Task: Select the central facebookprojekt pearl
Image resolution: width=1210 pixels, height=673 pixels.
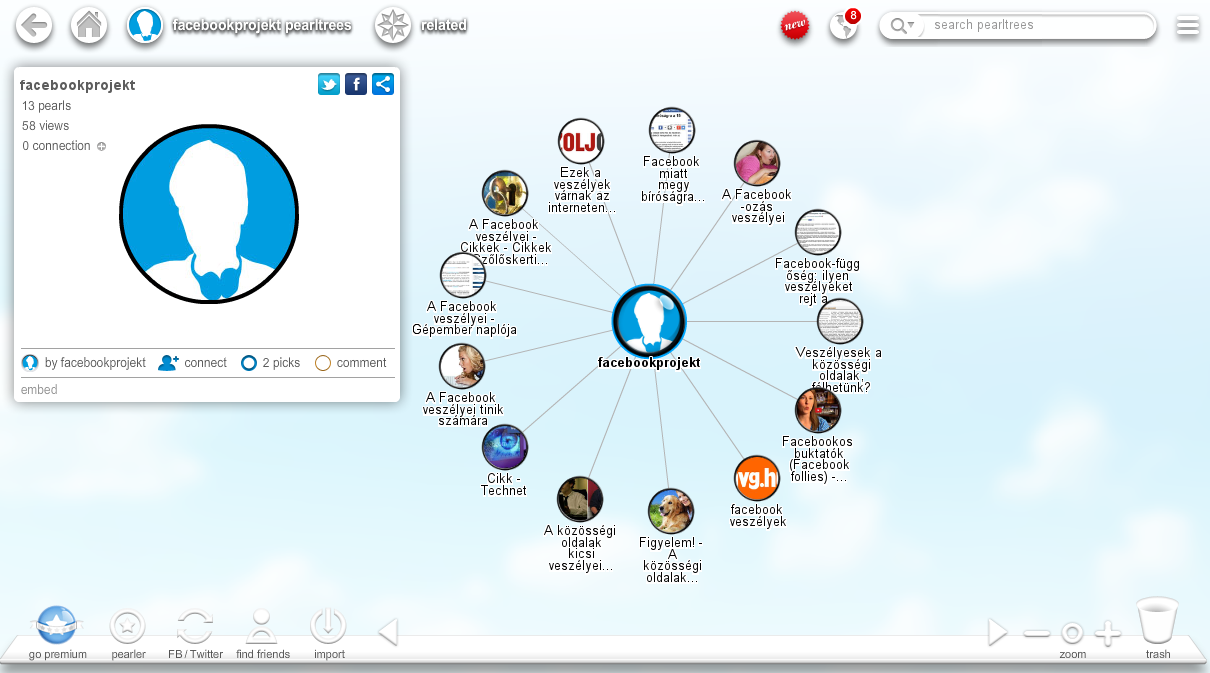Action: coord(649,322)
